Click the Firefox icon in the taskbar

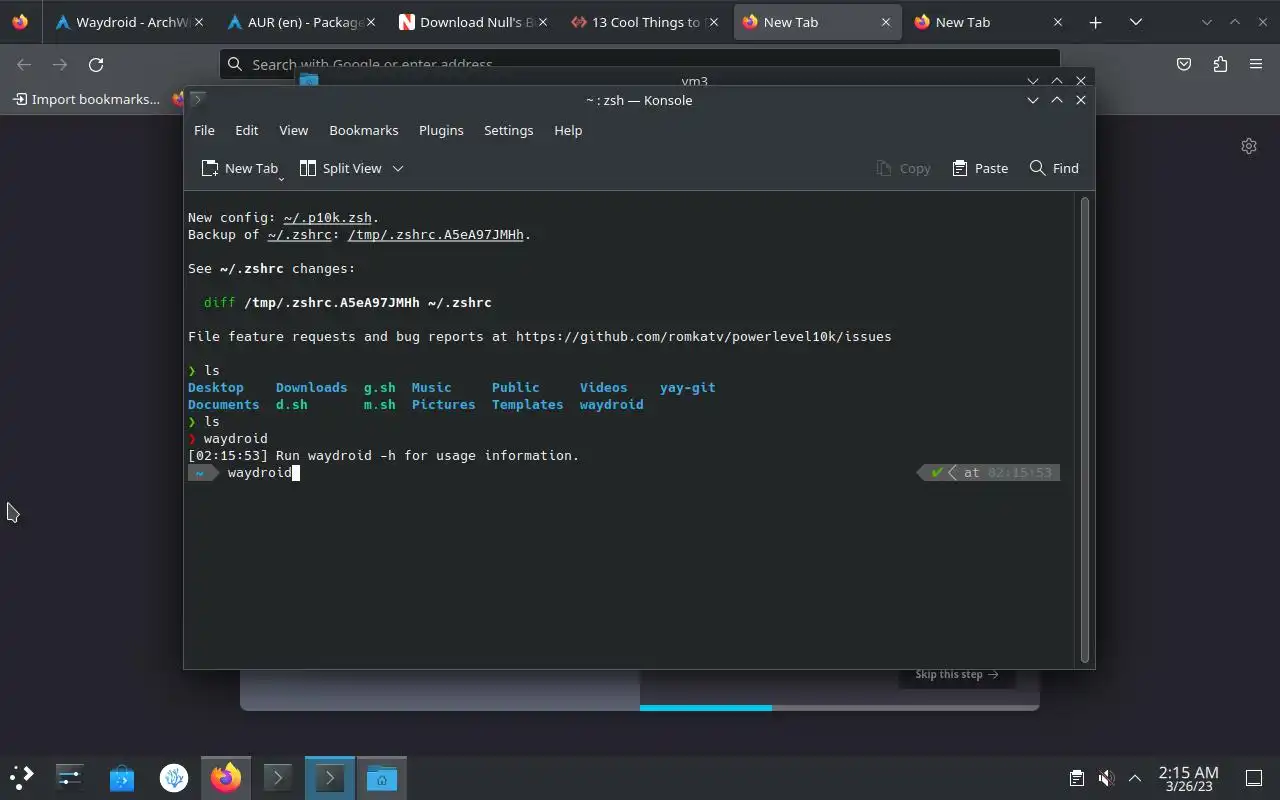(226, 777)
